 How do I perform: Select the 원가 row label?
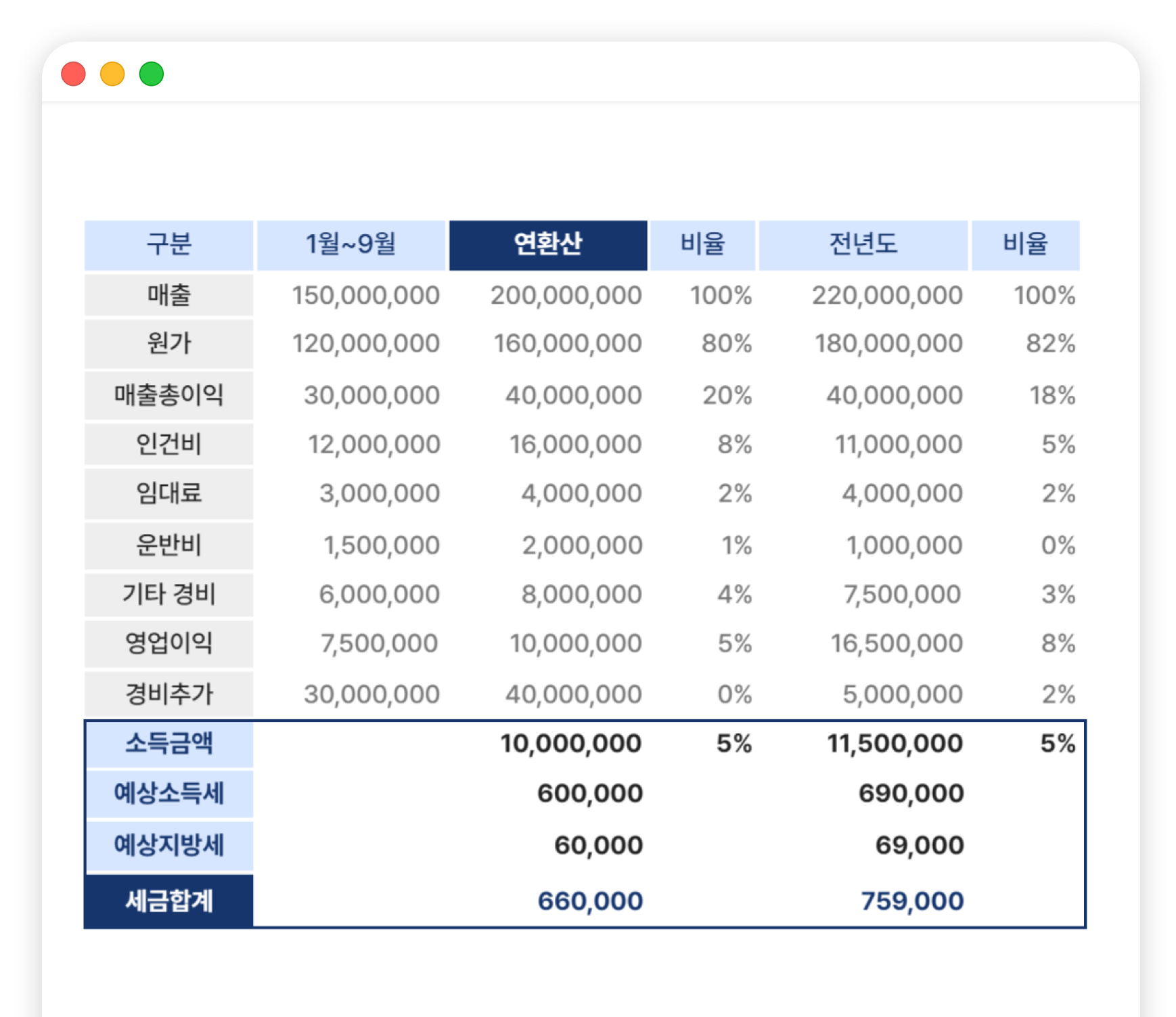[169, 344]
